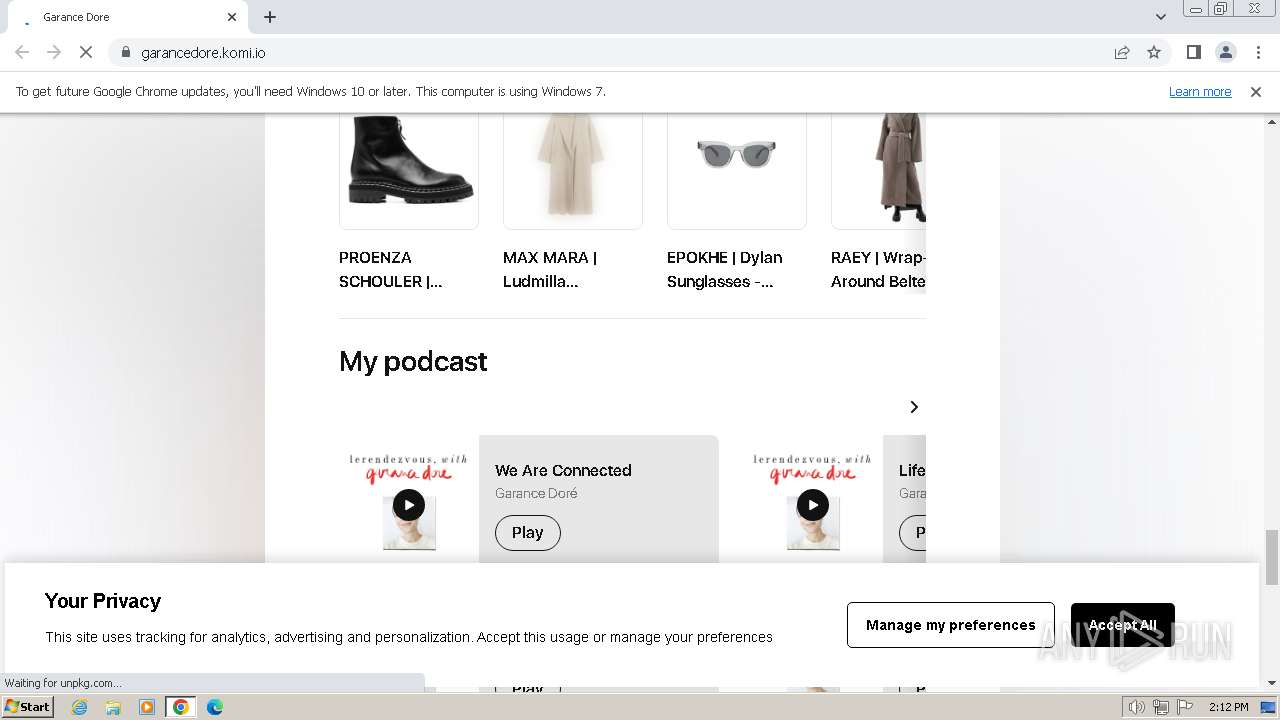Select the EPOKHE Dylan Sunglasses title
This screenshot has width=1280, height=720.
click(725, 269)
